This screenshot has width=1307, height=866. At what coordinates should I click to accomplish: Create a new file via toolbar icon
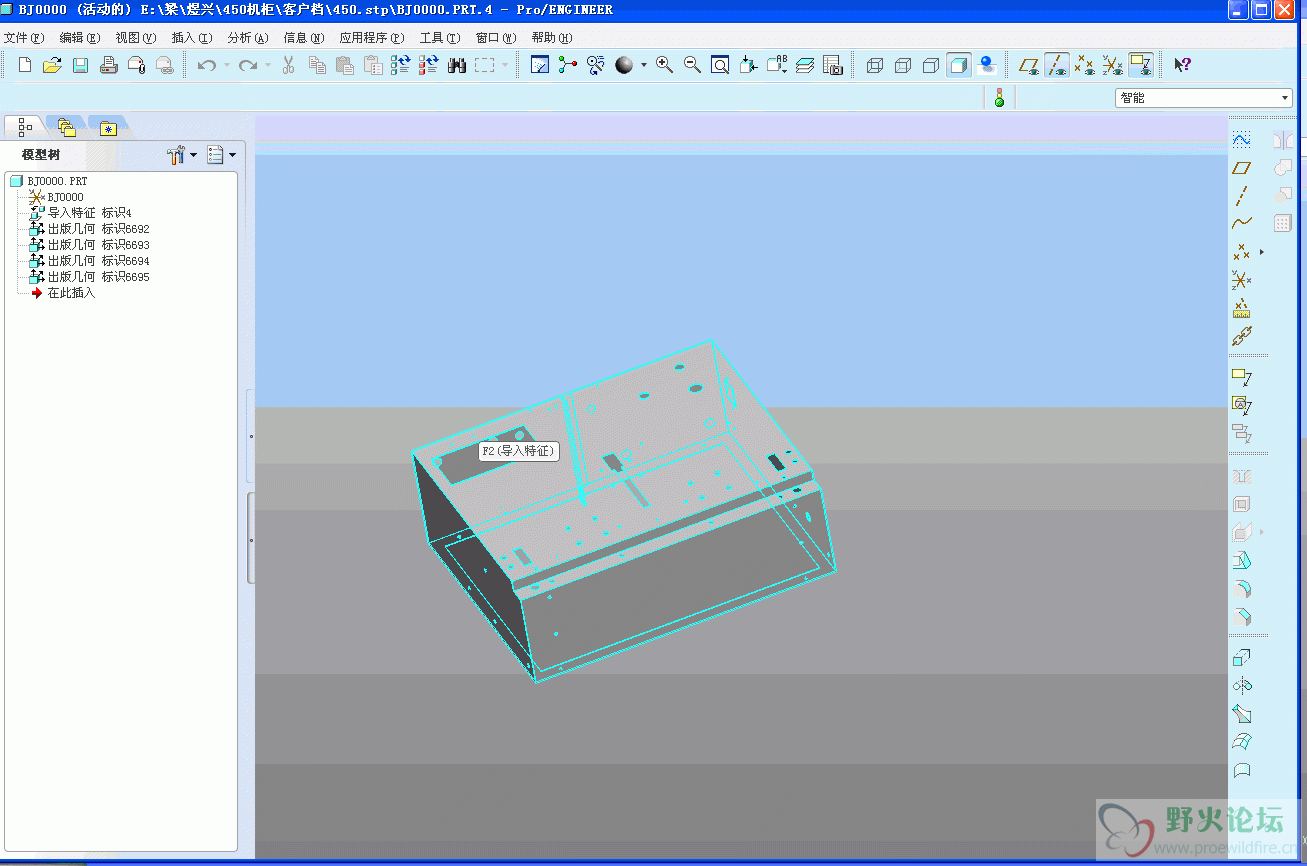point(25,65)
